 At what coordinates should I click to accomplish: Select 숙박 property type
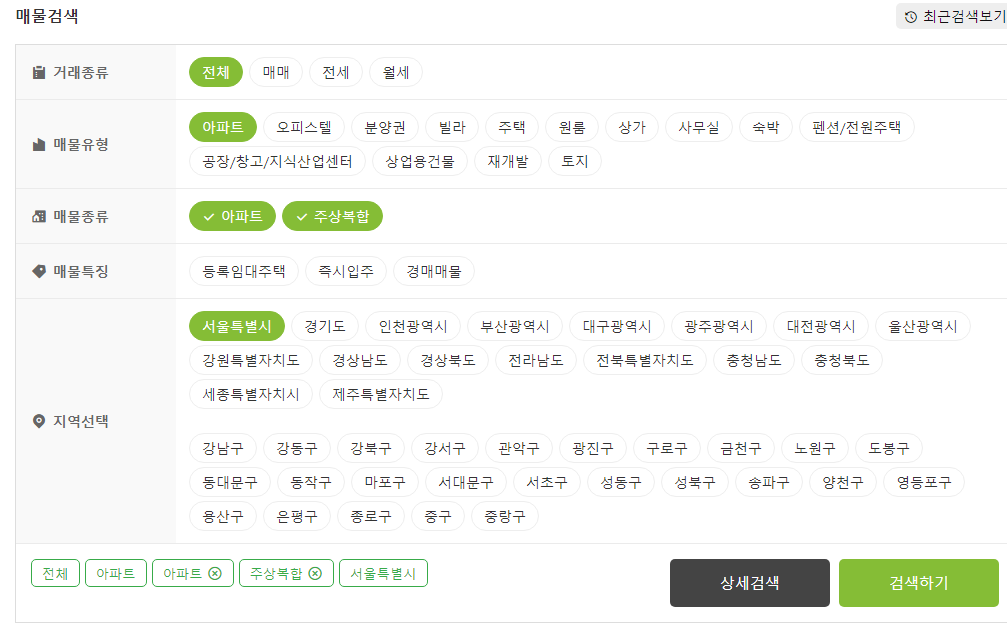[x=766, y=127]
